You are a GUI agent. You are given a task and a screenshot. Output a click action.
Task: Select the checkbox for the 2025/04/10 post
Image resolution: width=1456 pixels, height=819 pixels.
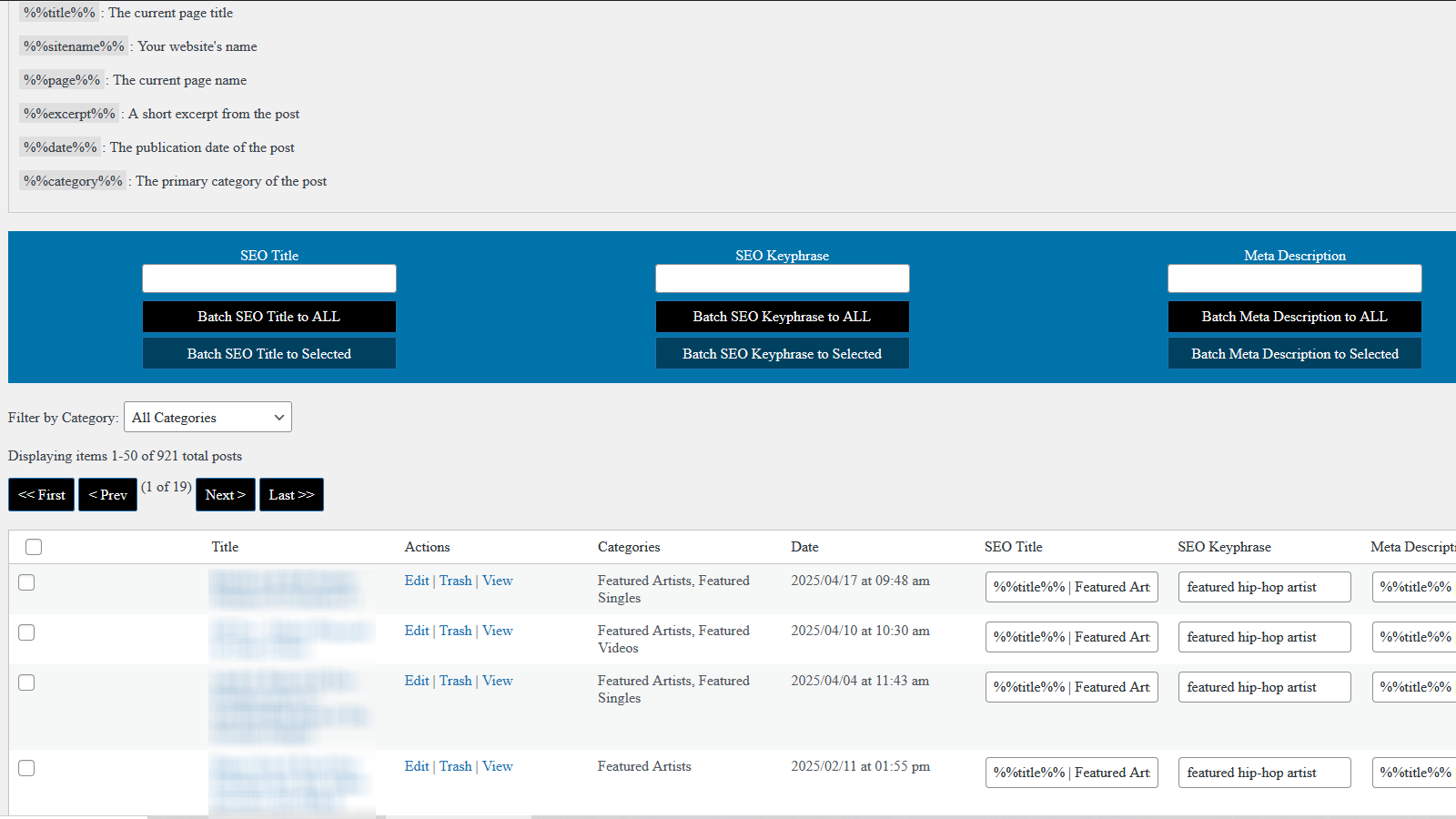[x=26, y=632]
